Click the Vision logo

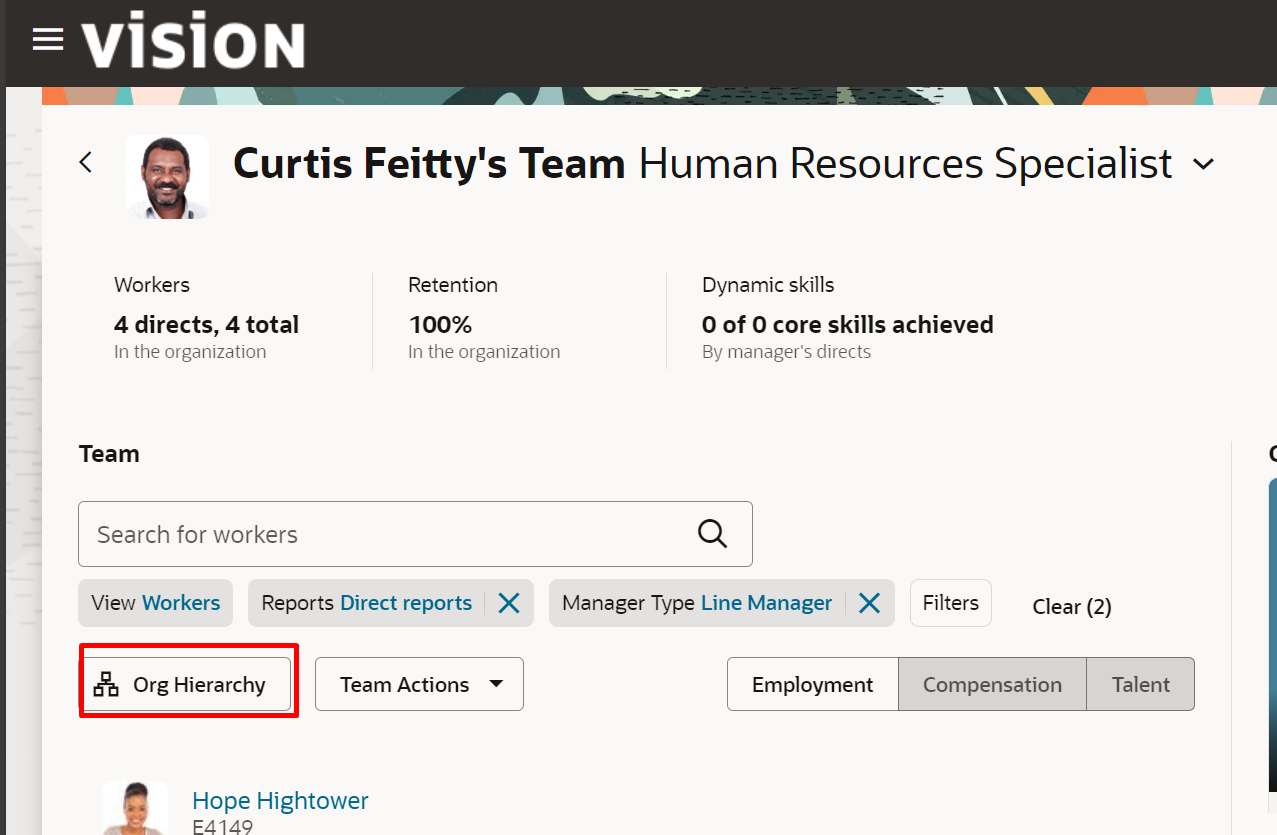click(x=193, y=44)
